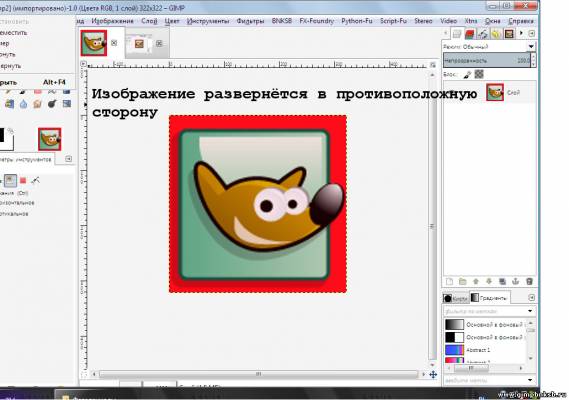Select the toolbox icon between water drop and black ball

38,105
